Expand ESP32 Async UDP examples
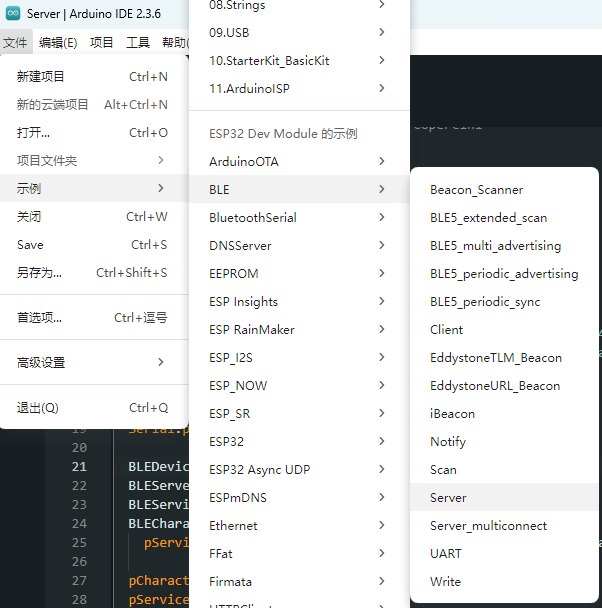The height and width of the screenshot is (608, 602). 299,469
